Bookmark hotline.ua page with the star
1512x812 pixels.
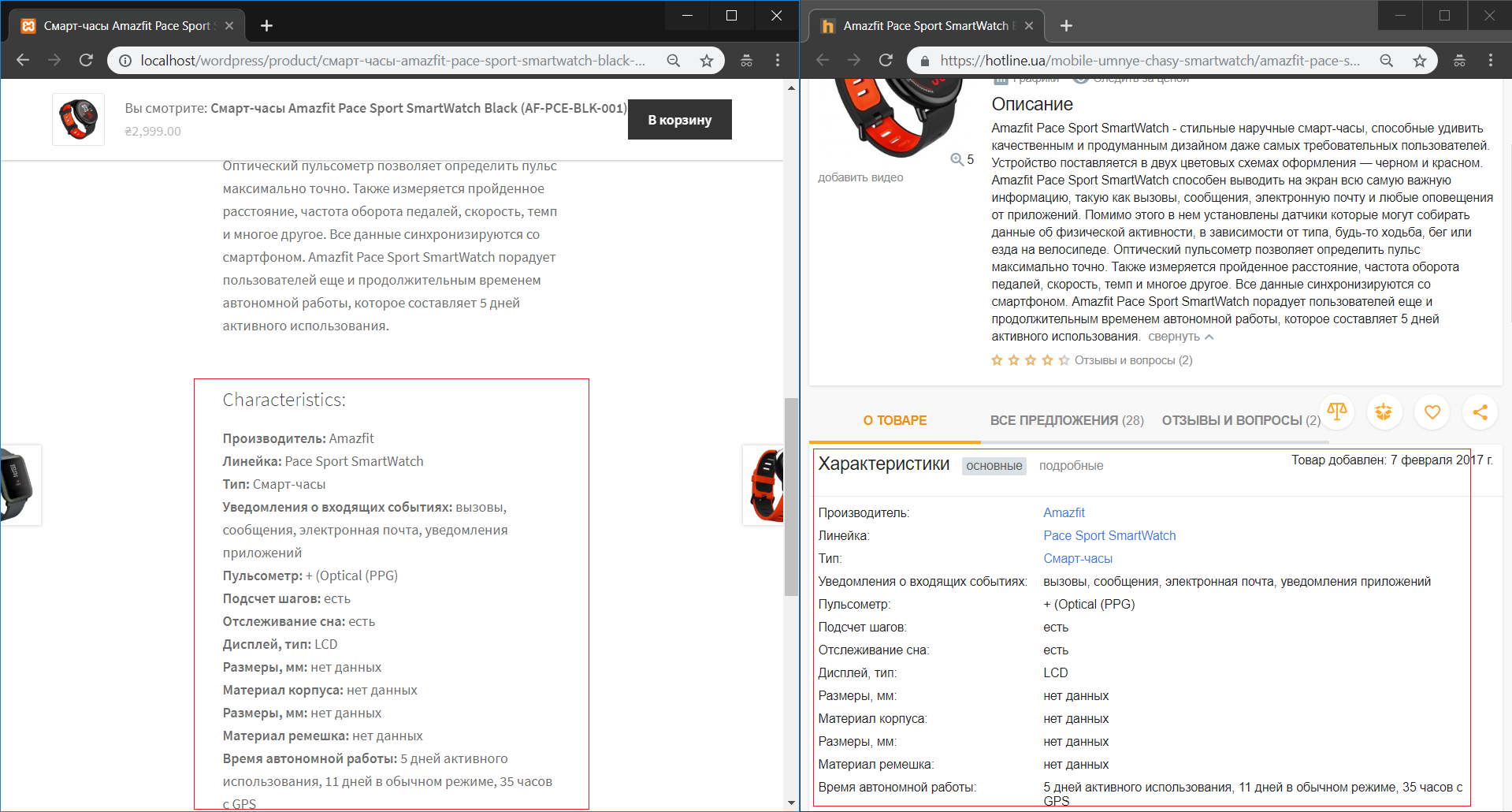click(x=1420, y=61)
